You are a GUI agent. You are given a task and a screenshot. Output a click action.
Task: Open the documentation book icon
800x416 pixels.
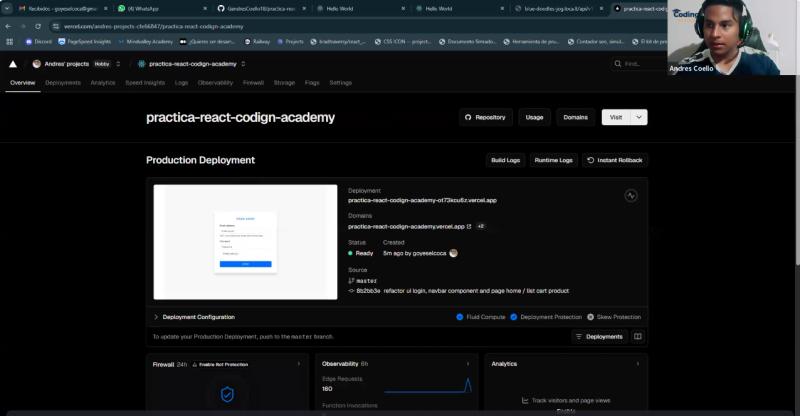[x=638, y=337]
